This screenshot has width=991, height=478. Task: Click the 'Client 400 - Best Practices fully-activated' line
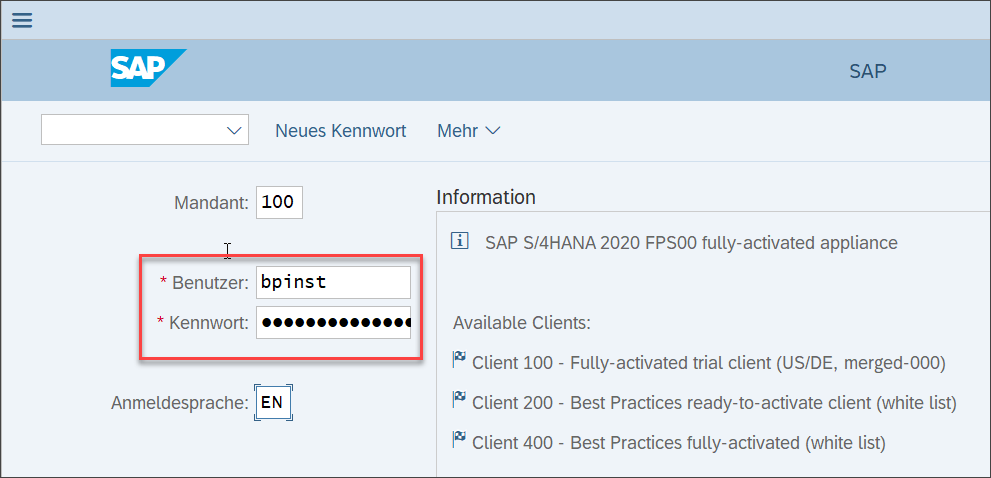(679, 441)
